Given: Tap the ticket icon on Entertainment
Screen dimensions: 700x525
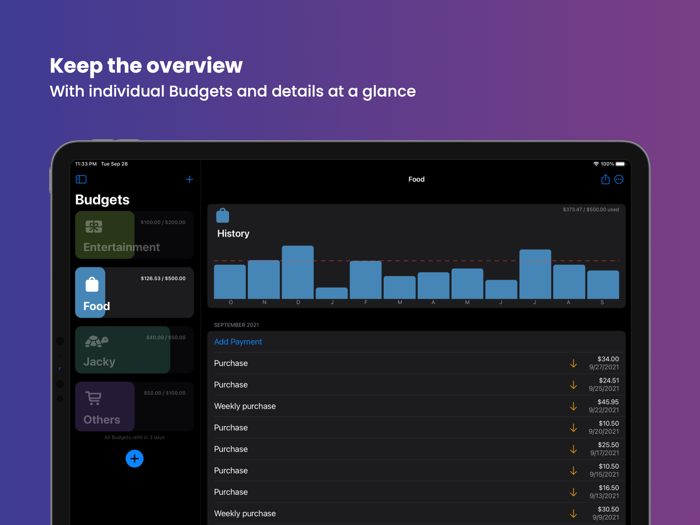Looking at the screenshot, I should tap(94, 227).
